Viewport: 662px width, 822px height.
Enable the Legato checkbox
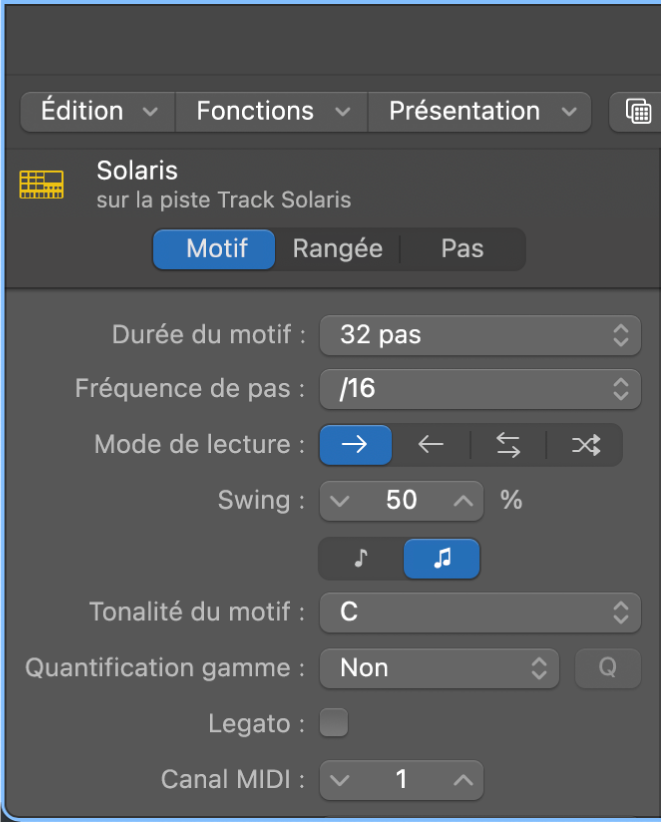click(x=334, y=722)
